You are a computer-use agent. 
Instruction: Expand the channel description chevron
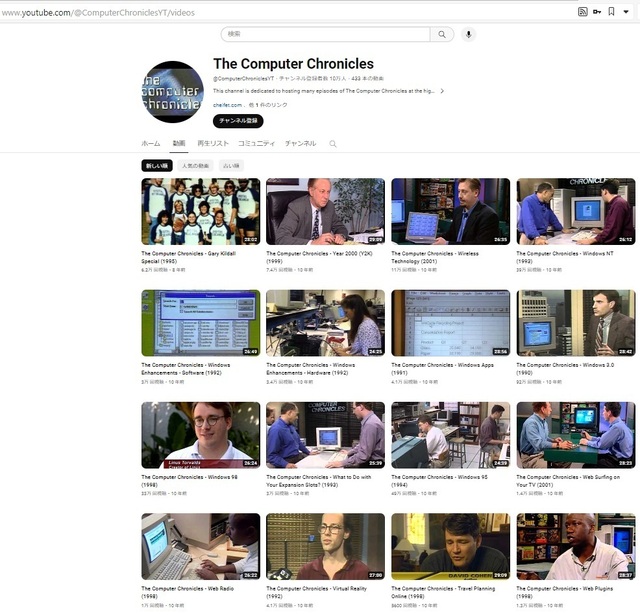pos(442,91)
